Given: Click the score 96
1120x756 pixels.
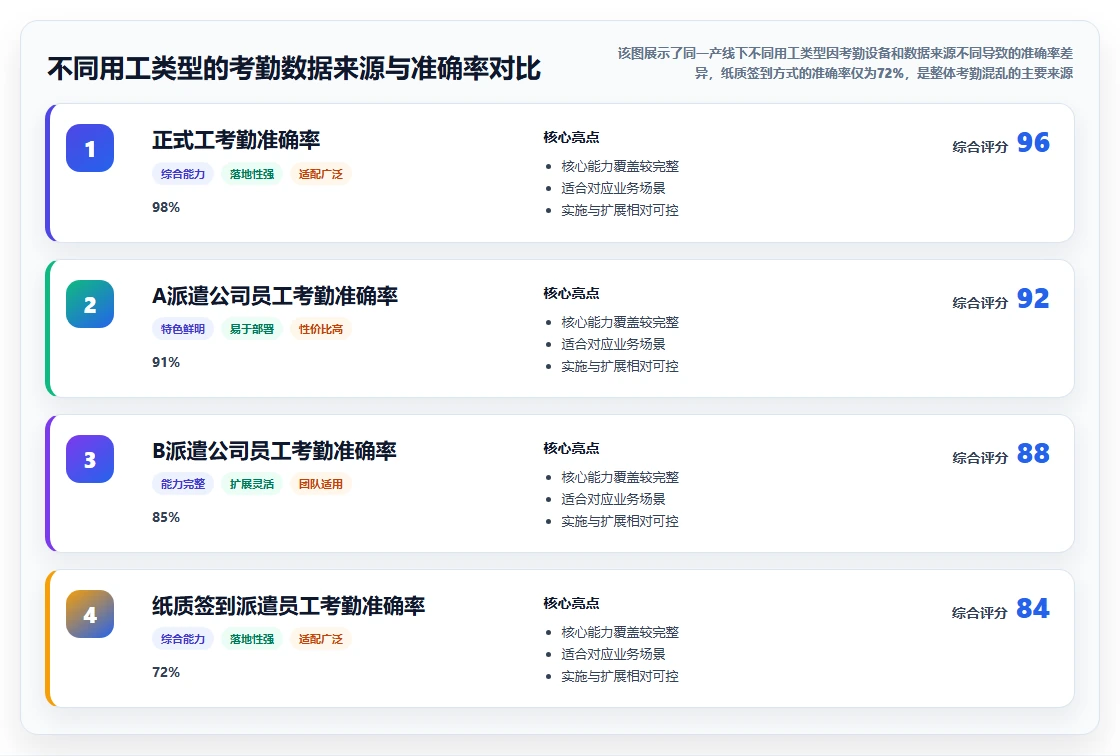Looking at the screenshot, I should 1033,142.
